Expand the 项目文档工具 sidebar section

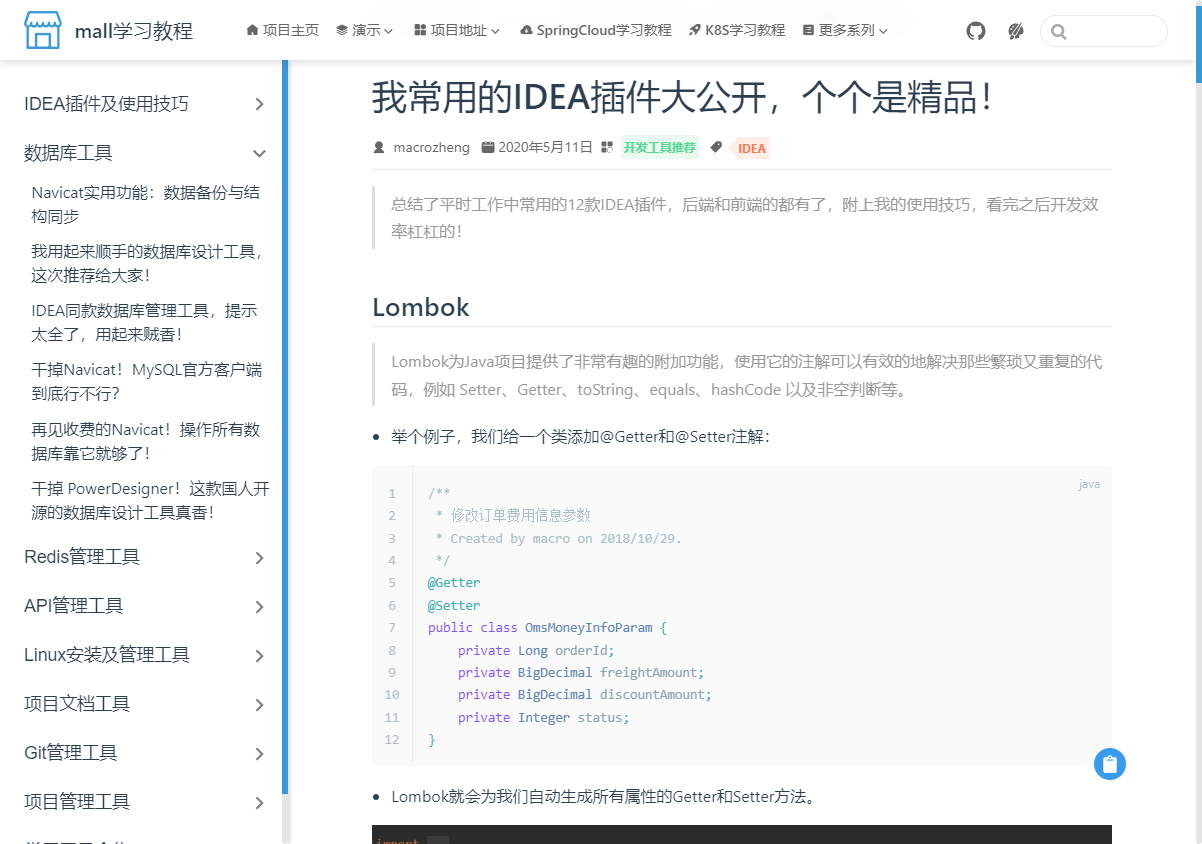tap(145, 704)
